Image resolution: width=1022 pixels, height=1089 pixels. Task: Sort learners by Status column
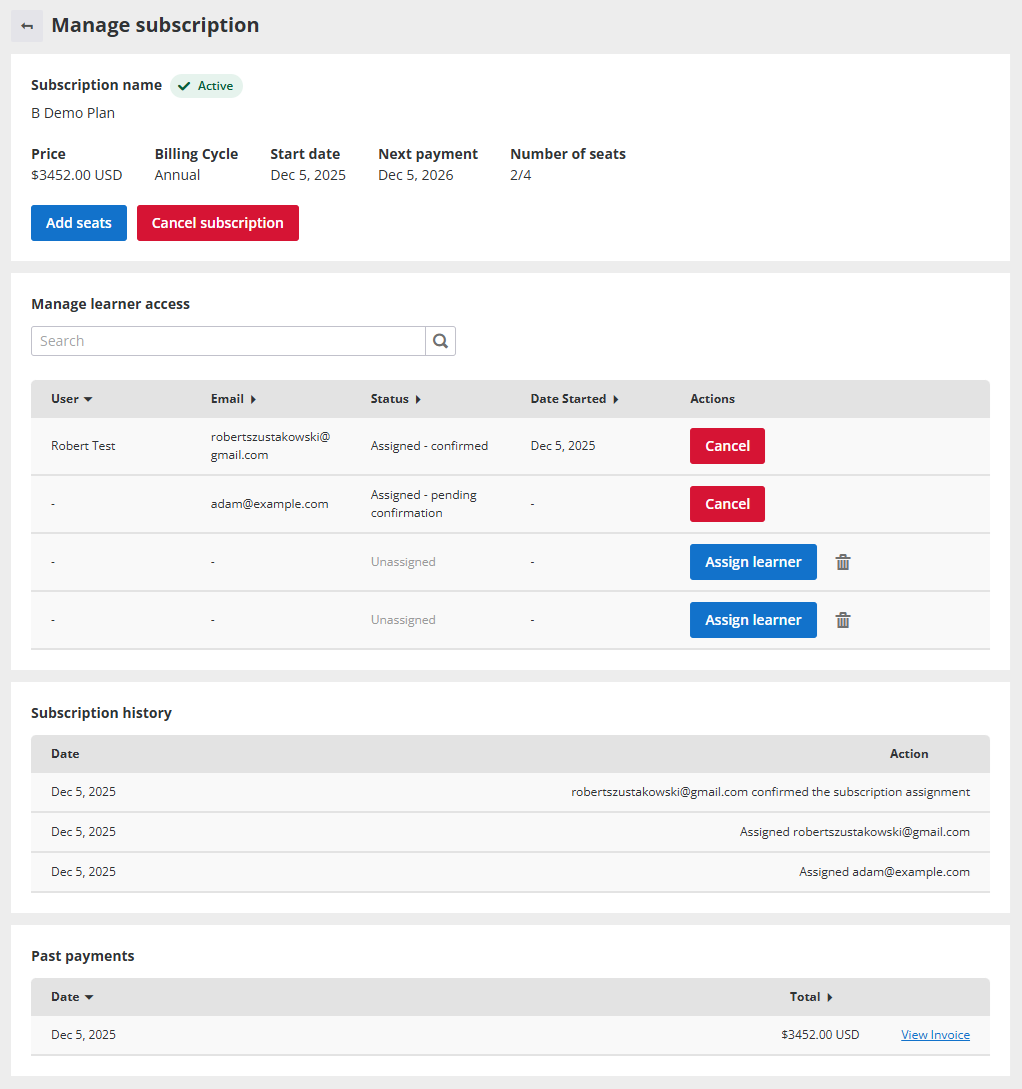pos(396,399)
